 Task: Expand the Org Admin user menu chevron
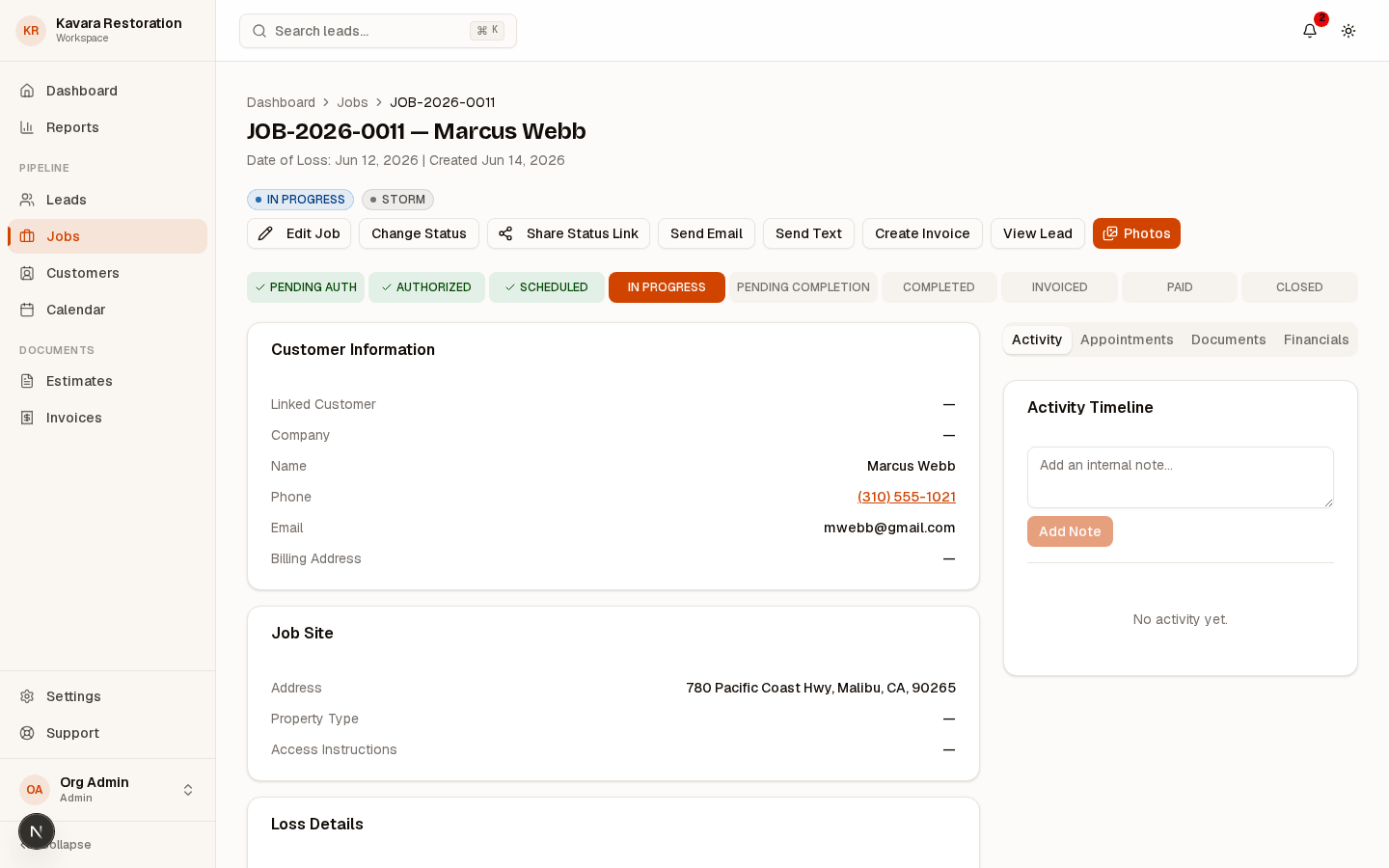(188, 790)
